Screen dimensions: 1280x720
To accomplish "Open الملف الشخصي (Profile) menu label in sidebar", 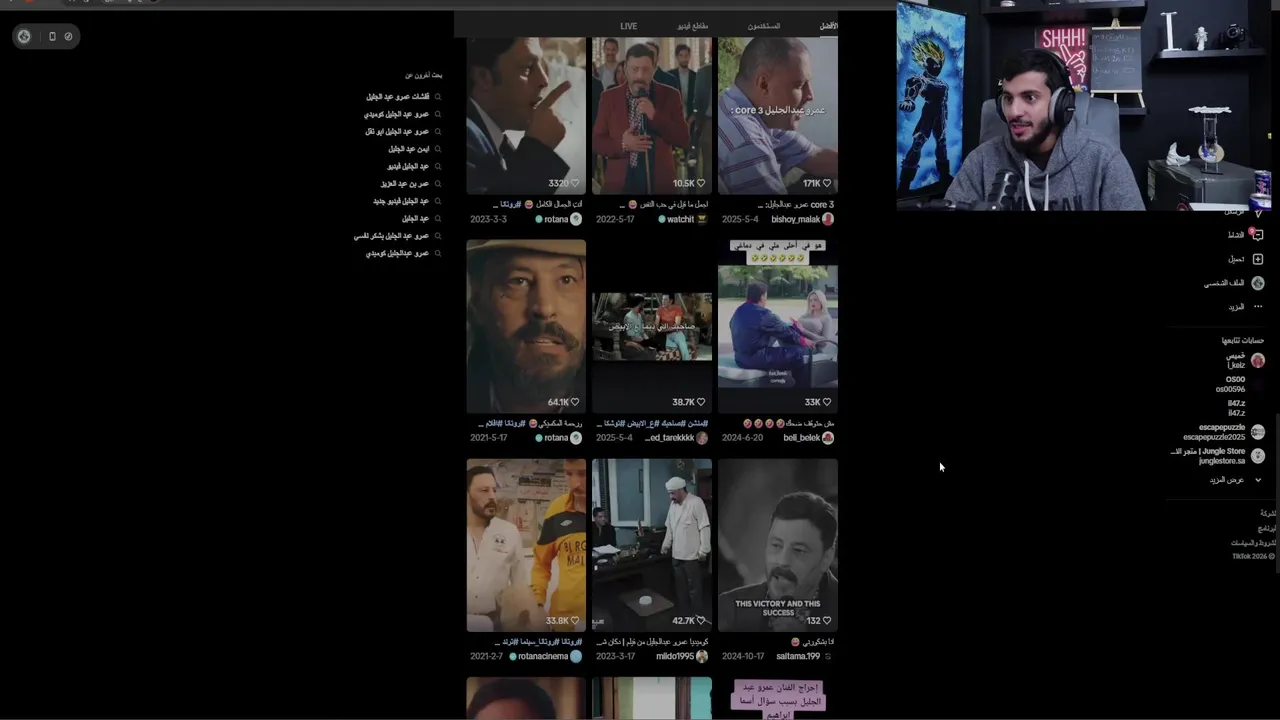I will coord(1224,283).
